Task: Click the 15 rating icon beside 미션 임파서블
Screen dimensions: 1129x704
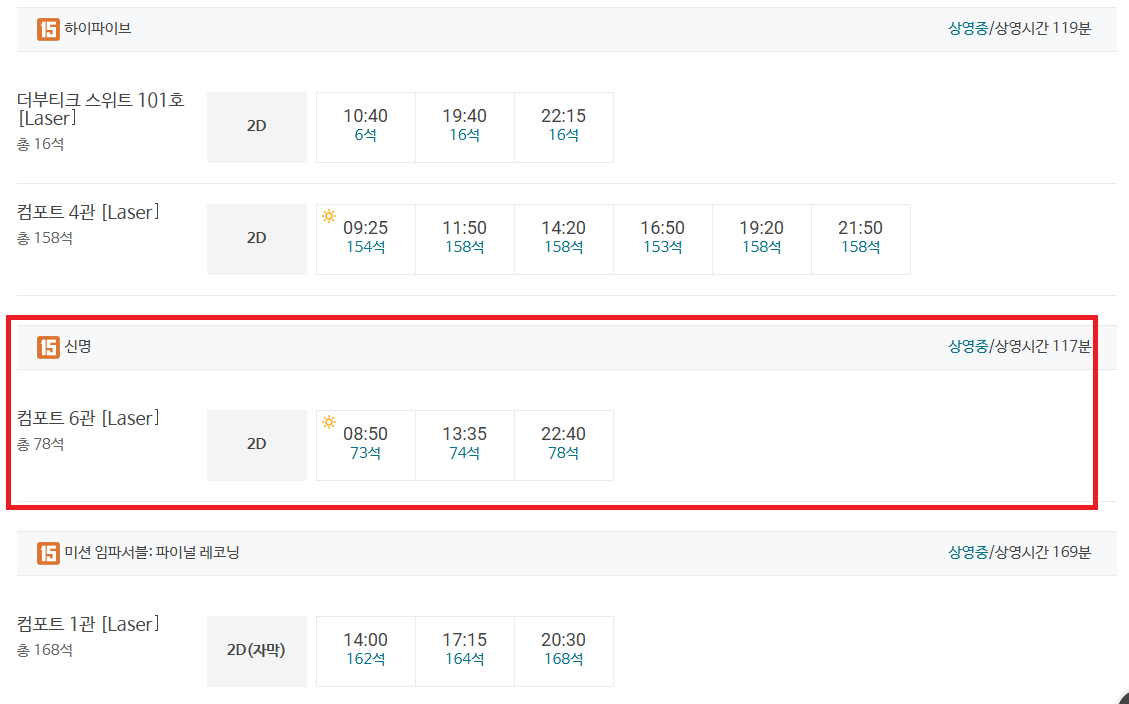Action: (48, 553)
